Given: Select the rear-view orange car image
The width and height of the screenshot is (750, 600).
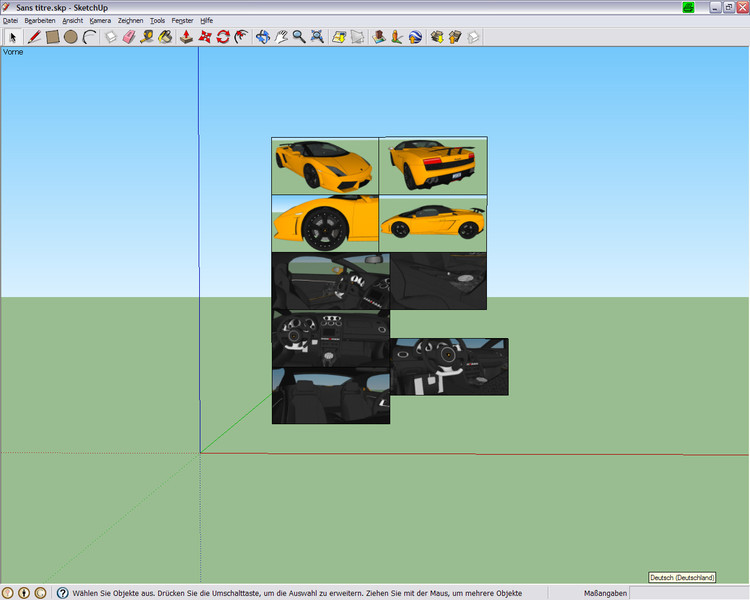Looking at the screenshot, I should [433, 166].
